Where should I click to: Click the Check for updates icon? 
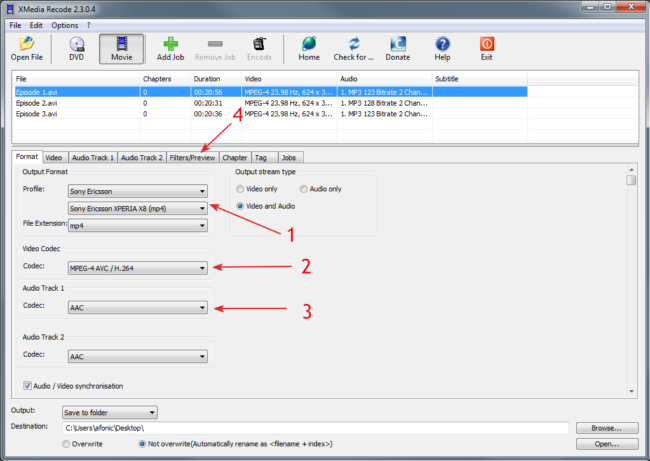click(354, 44)
